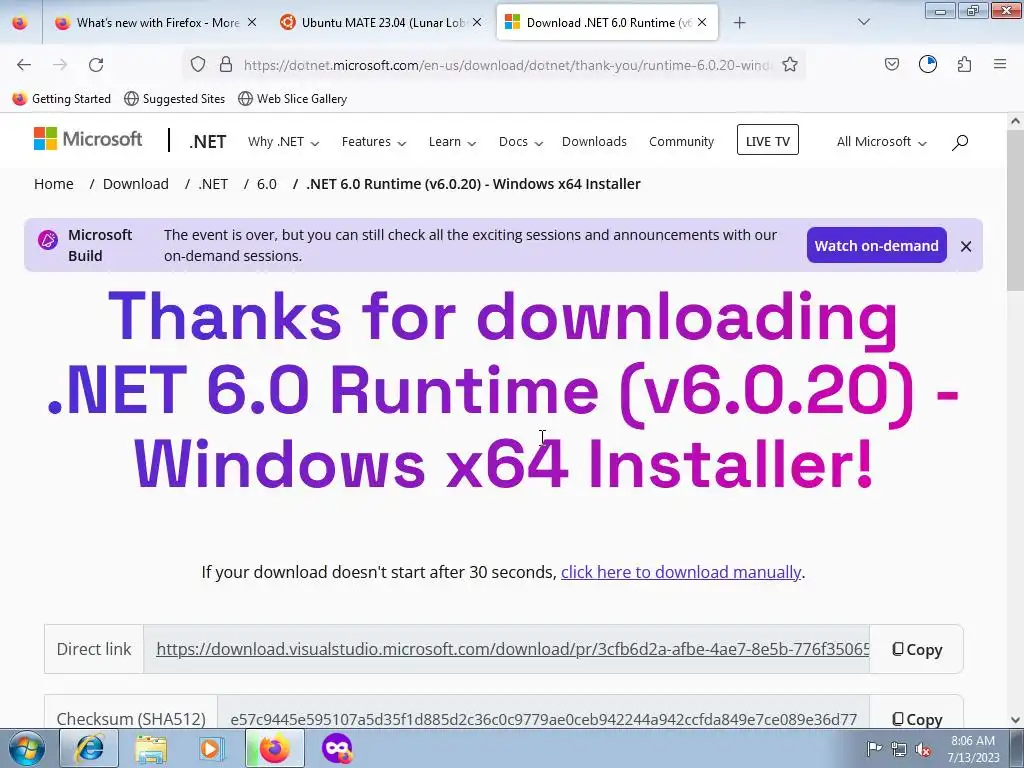Expand the Features menu
The height and width of the screenshot is (768, 1024).
(374, 142)
